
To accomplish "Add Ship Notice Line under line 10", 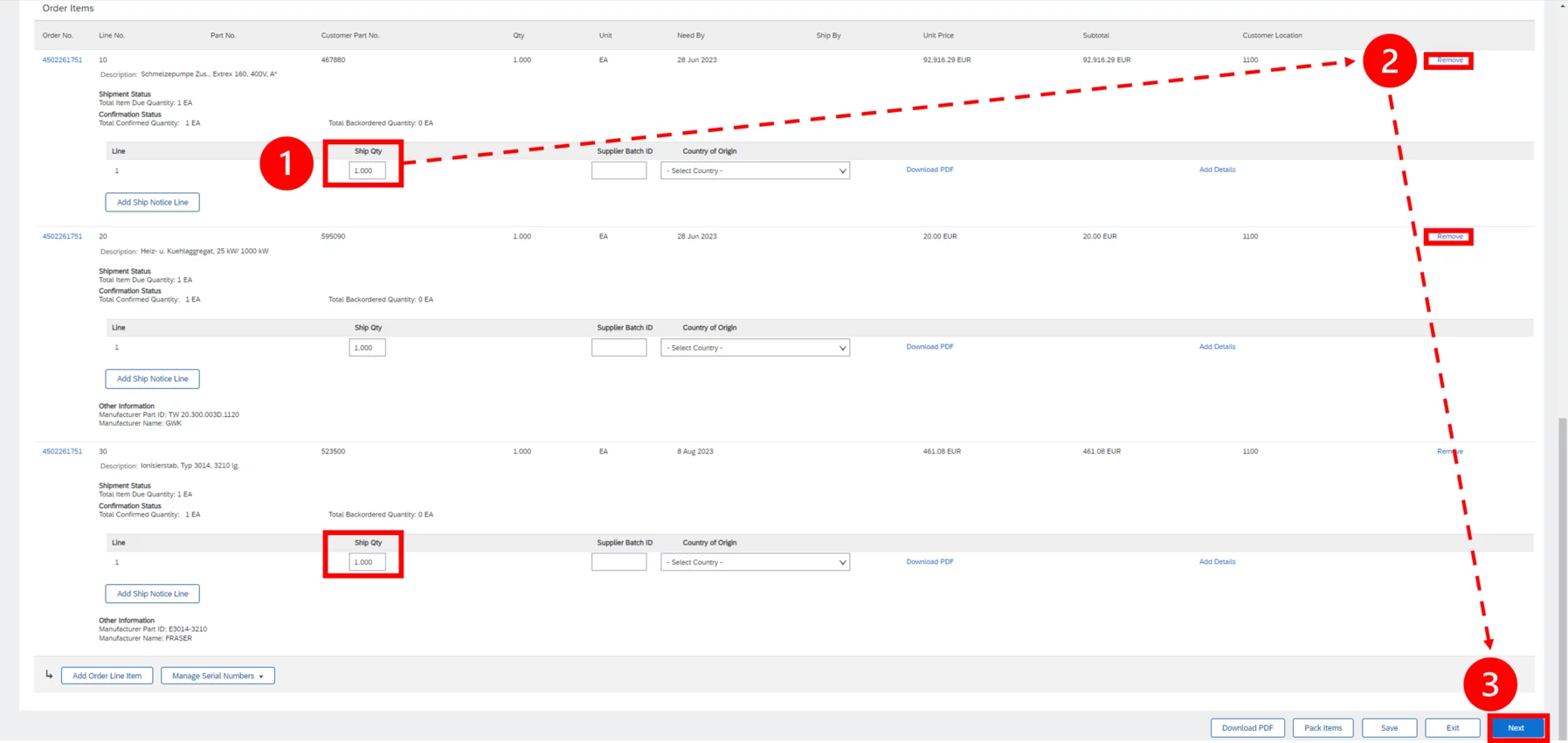I will click(x=153, y=203).
